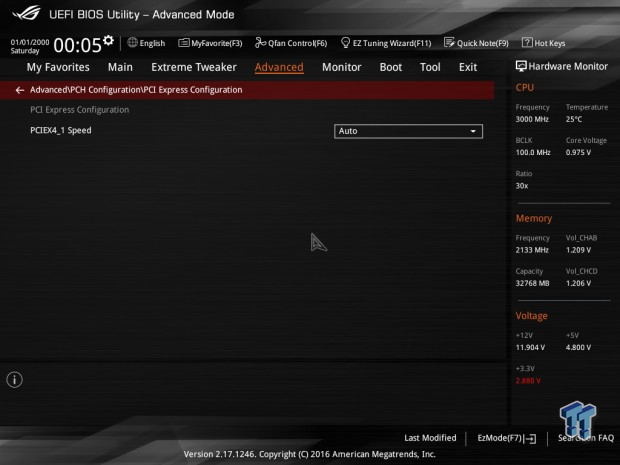The height and width of the screenshot is (465, 620).
Task: Click the Hardware Monitor panel title
Action: coord(568,66)
